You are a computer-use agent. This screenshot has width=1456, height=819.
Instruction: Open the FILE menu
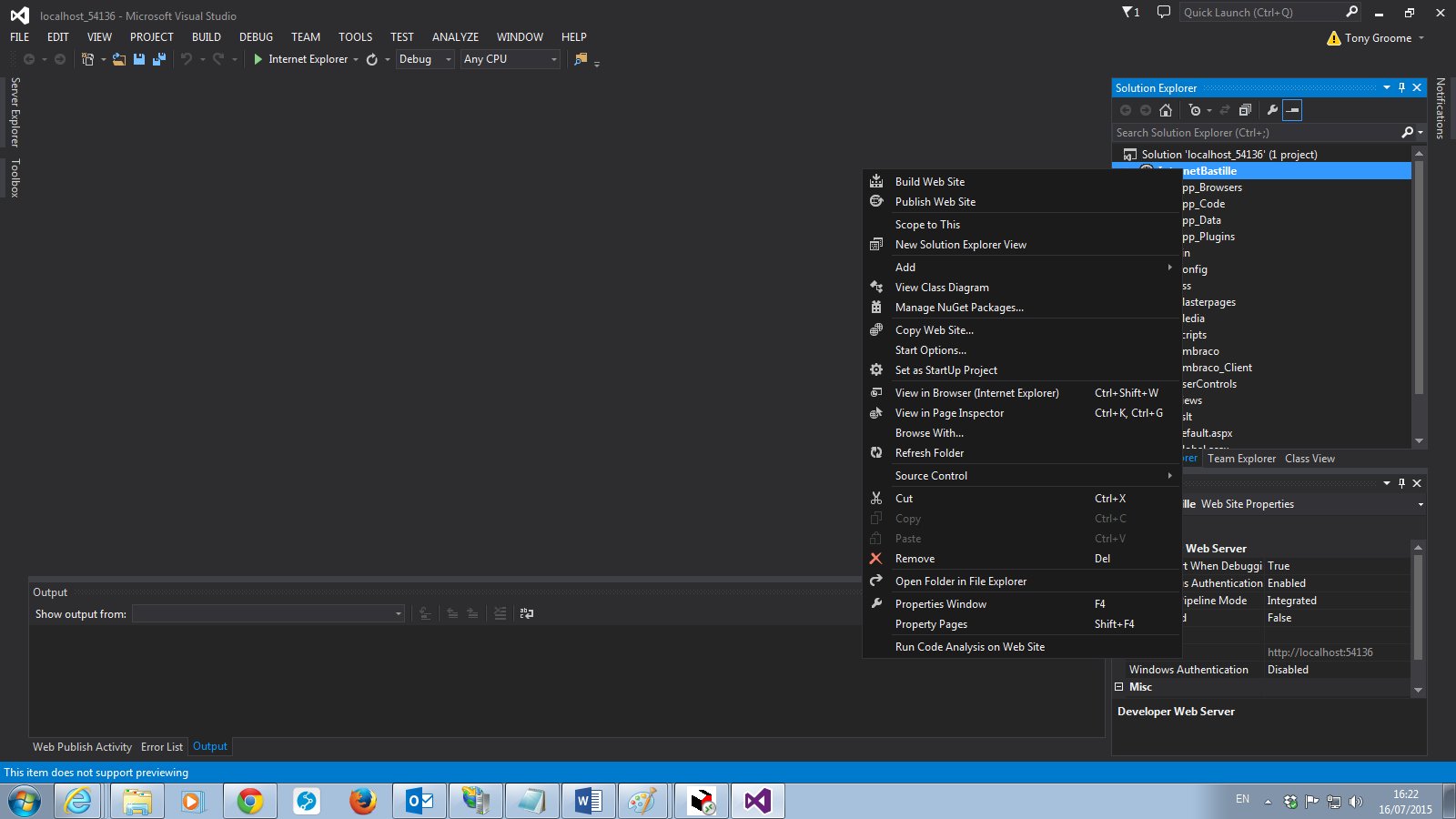20,37
